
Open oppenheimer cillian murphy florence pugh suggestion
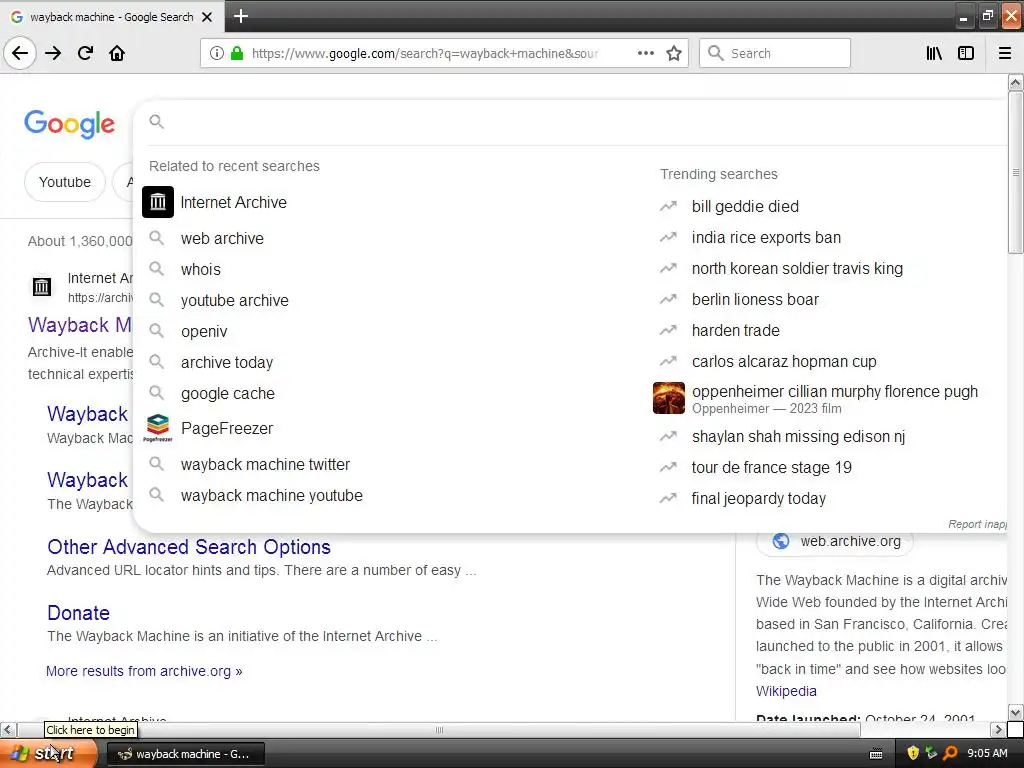[835, 398]
